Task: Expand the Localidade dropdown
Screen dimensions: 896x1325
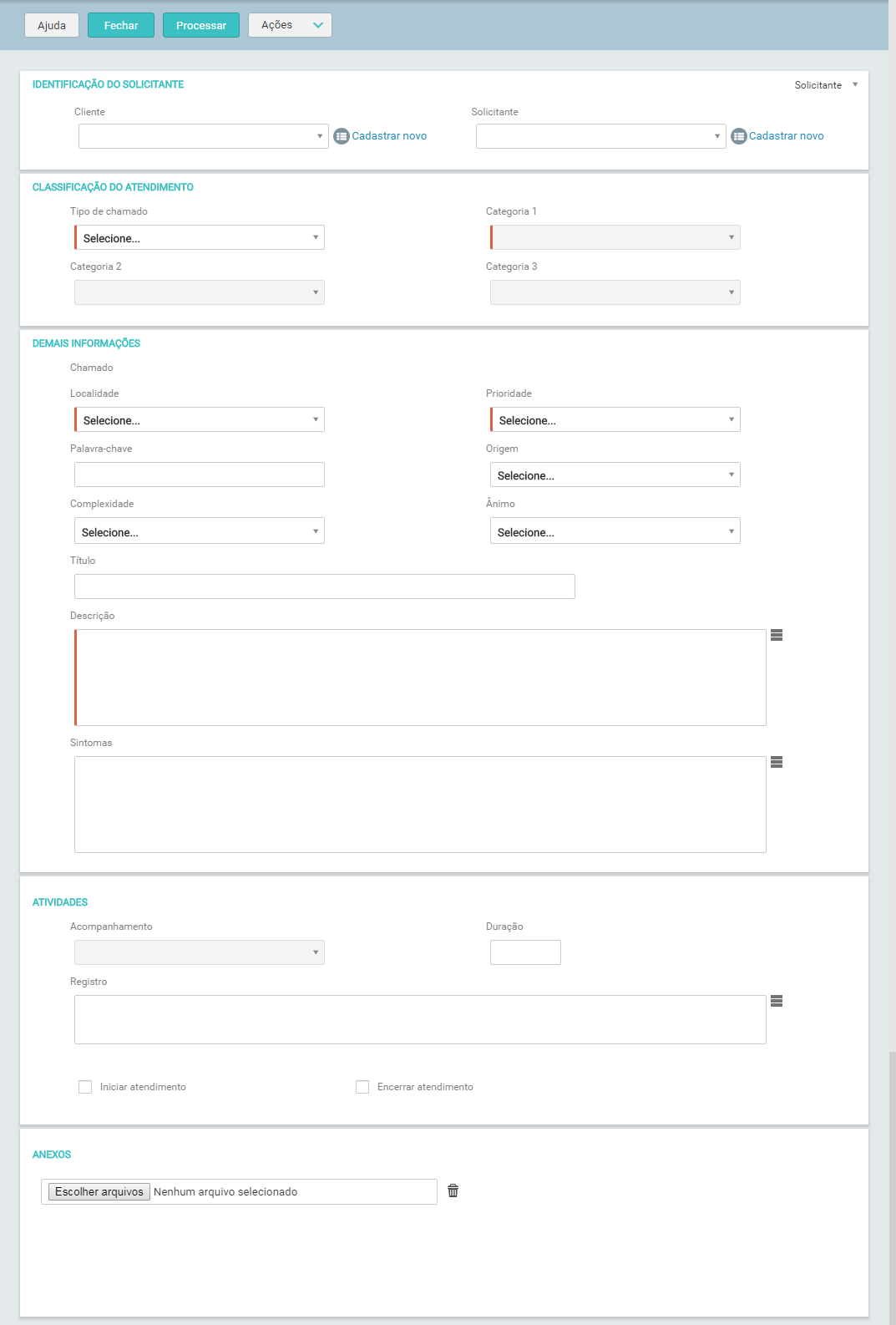Action: [x=200, y=419]
